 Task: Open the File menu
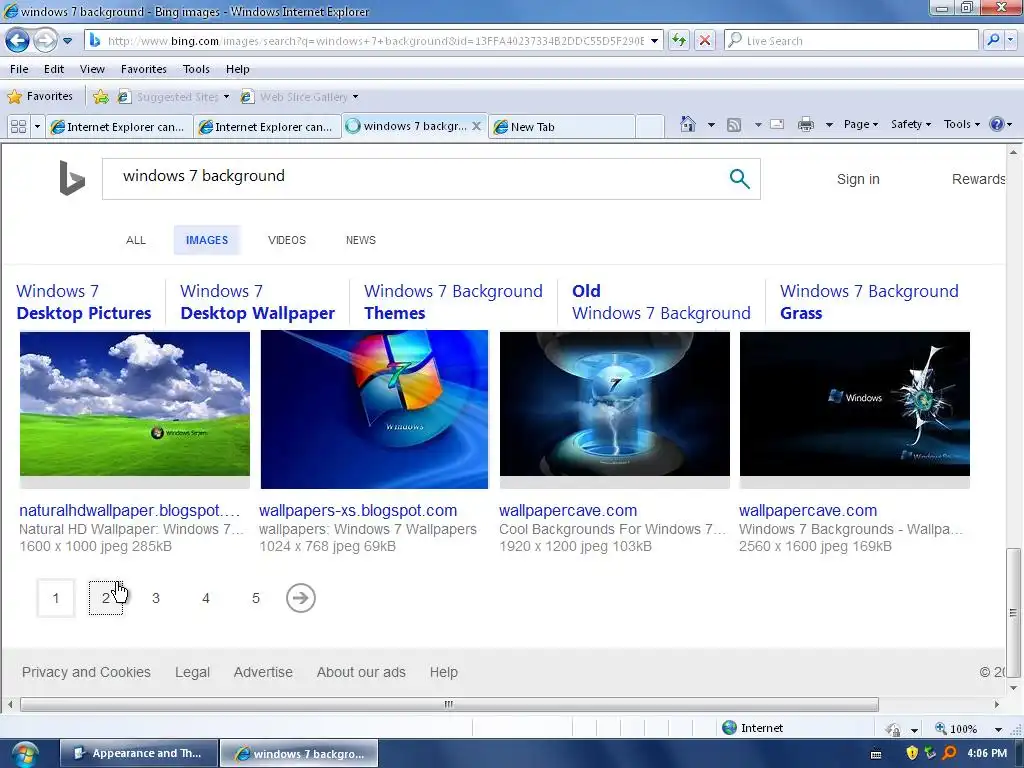click(19, 69)
